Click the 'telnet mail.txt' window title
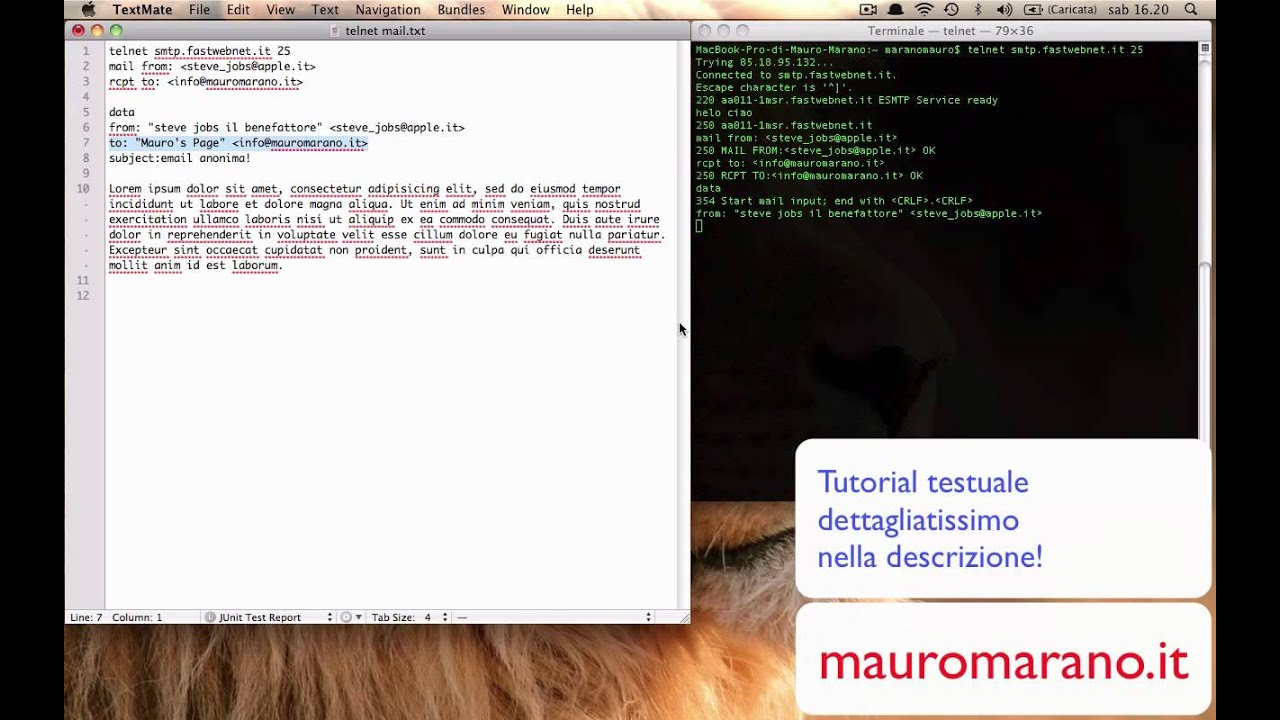This screenshot has height=720, width=1280. [385, 31]
